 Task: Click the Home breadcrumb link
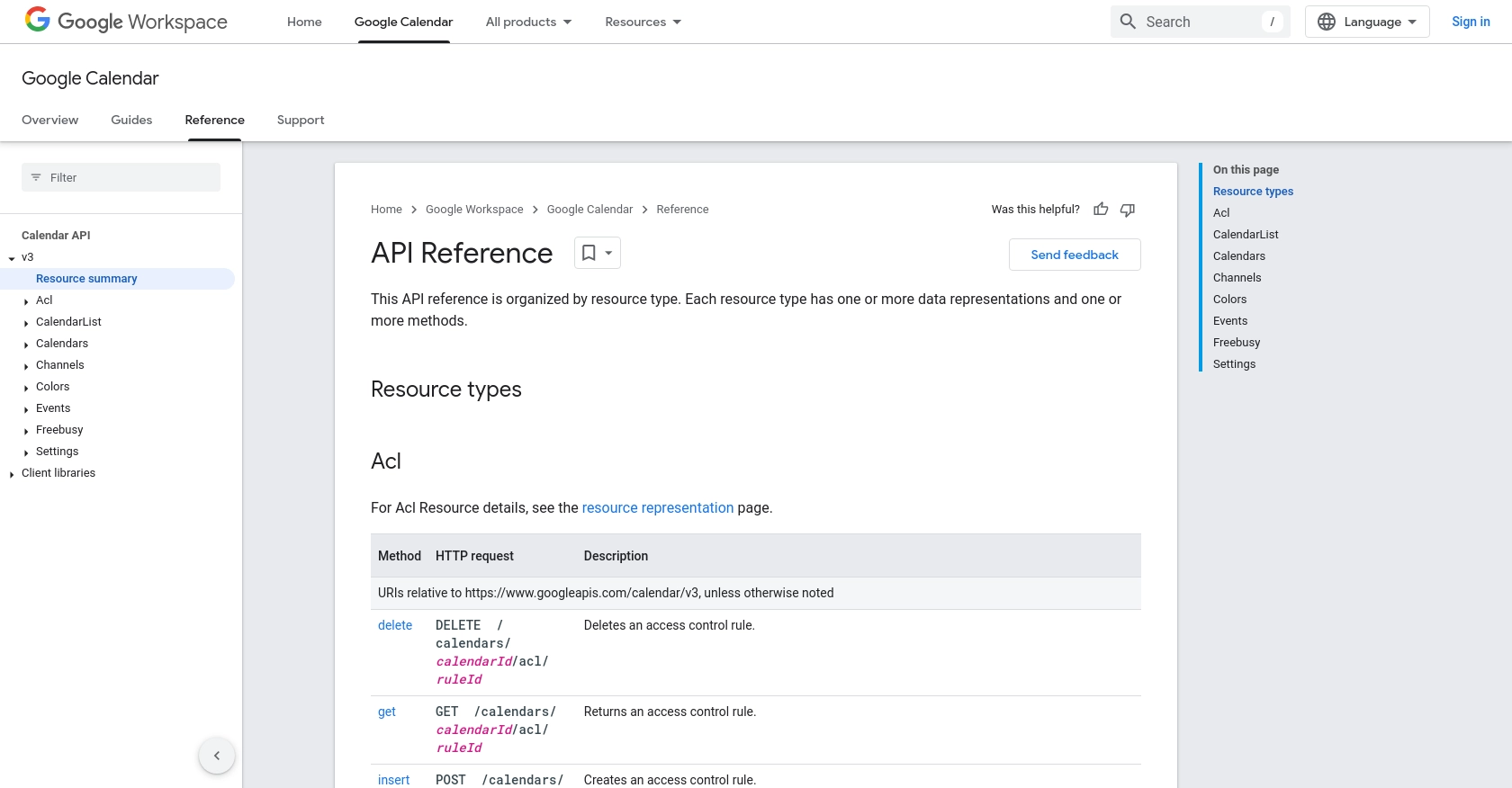click(386, 210)
